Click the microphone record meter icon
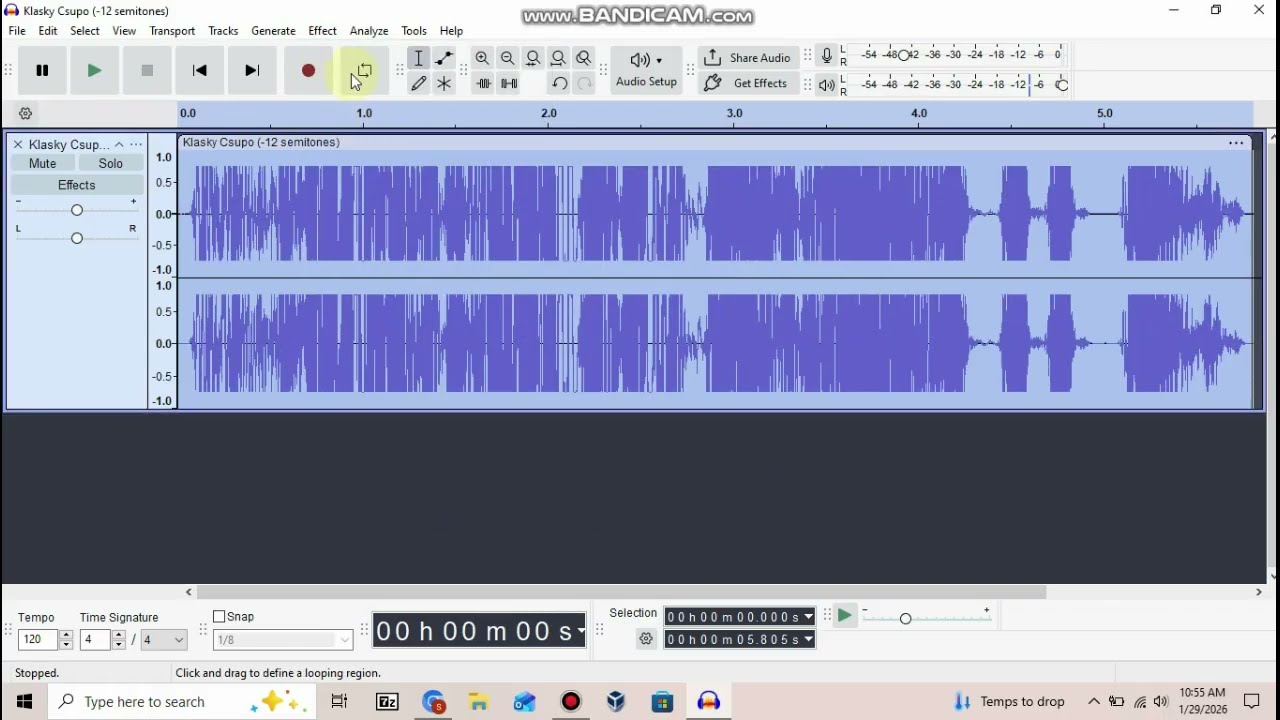 tap(826, 56)
